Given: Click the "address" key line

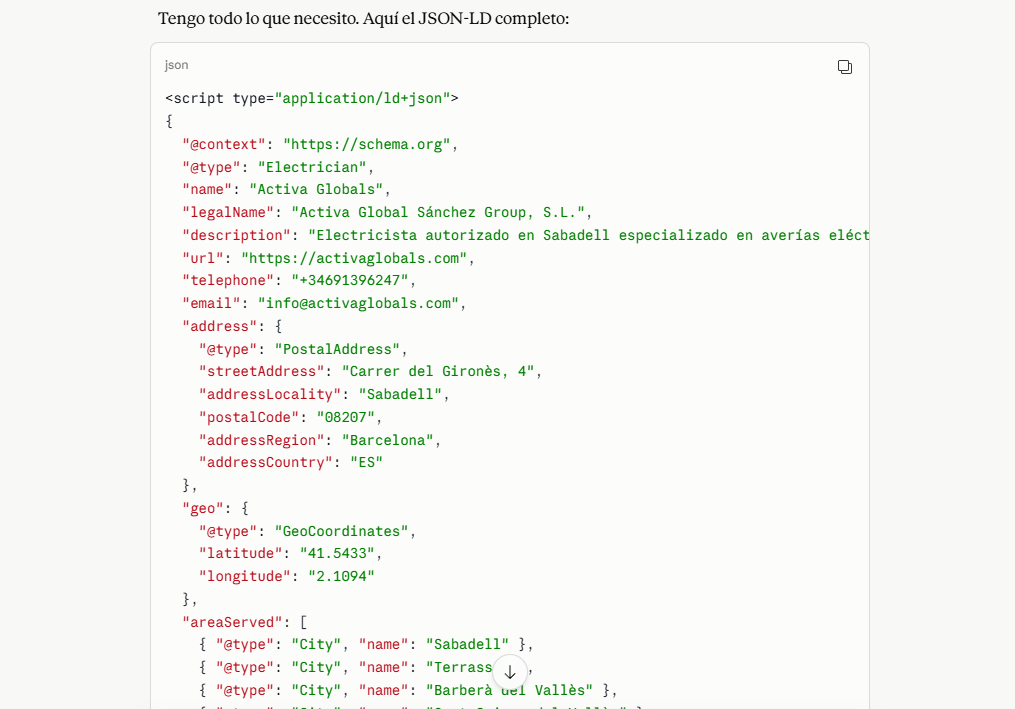Looking at the screenshot, I should pos(232,326).
